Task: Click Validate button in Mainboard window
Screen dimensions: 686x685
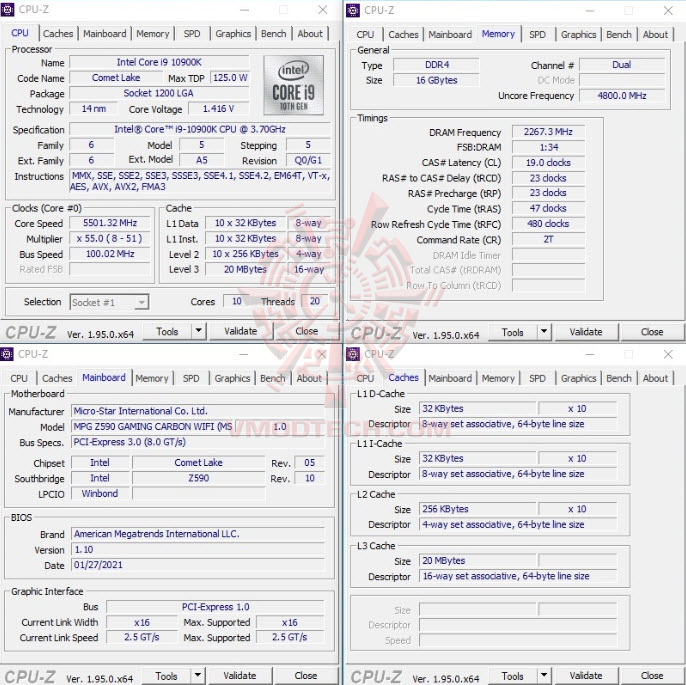Action: [240, 676]
